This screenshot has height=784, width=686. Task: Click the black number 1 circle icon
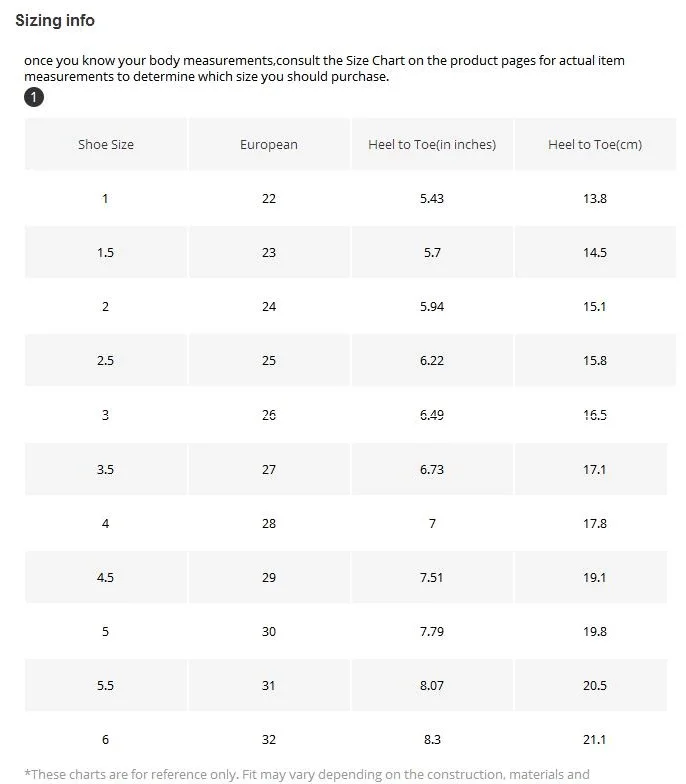click(34, 97)
